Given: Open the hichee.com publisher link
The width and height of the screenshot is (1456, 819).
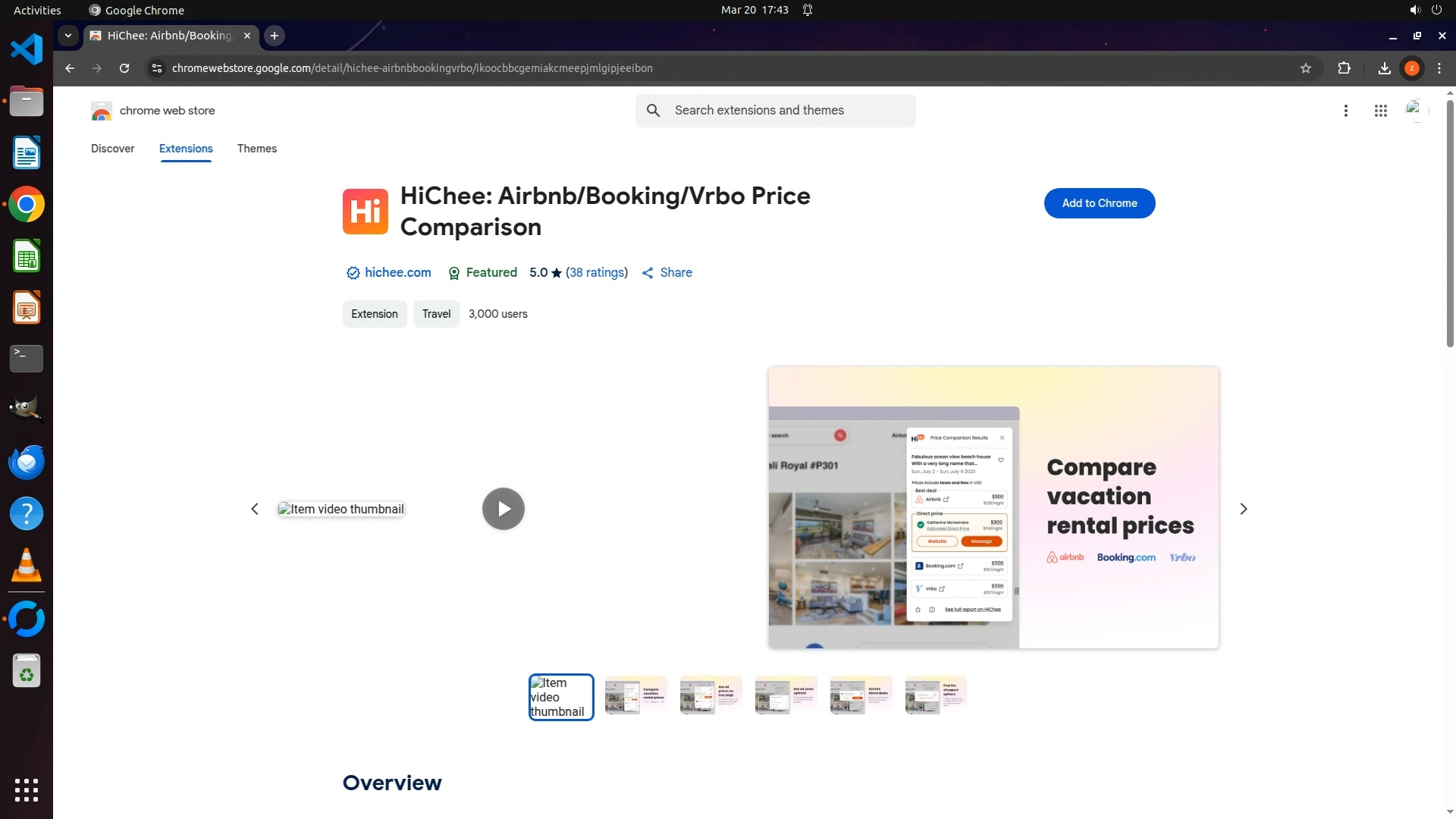Looking at the screenshot, I should [x=397, y=273].
